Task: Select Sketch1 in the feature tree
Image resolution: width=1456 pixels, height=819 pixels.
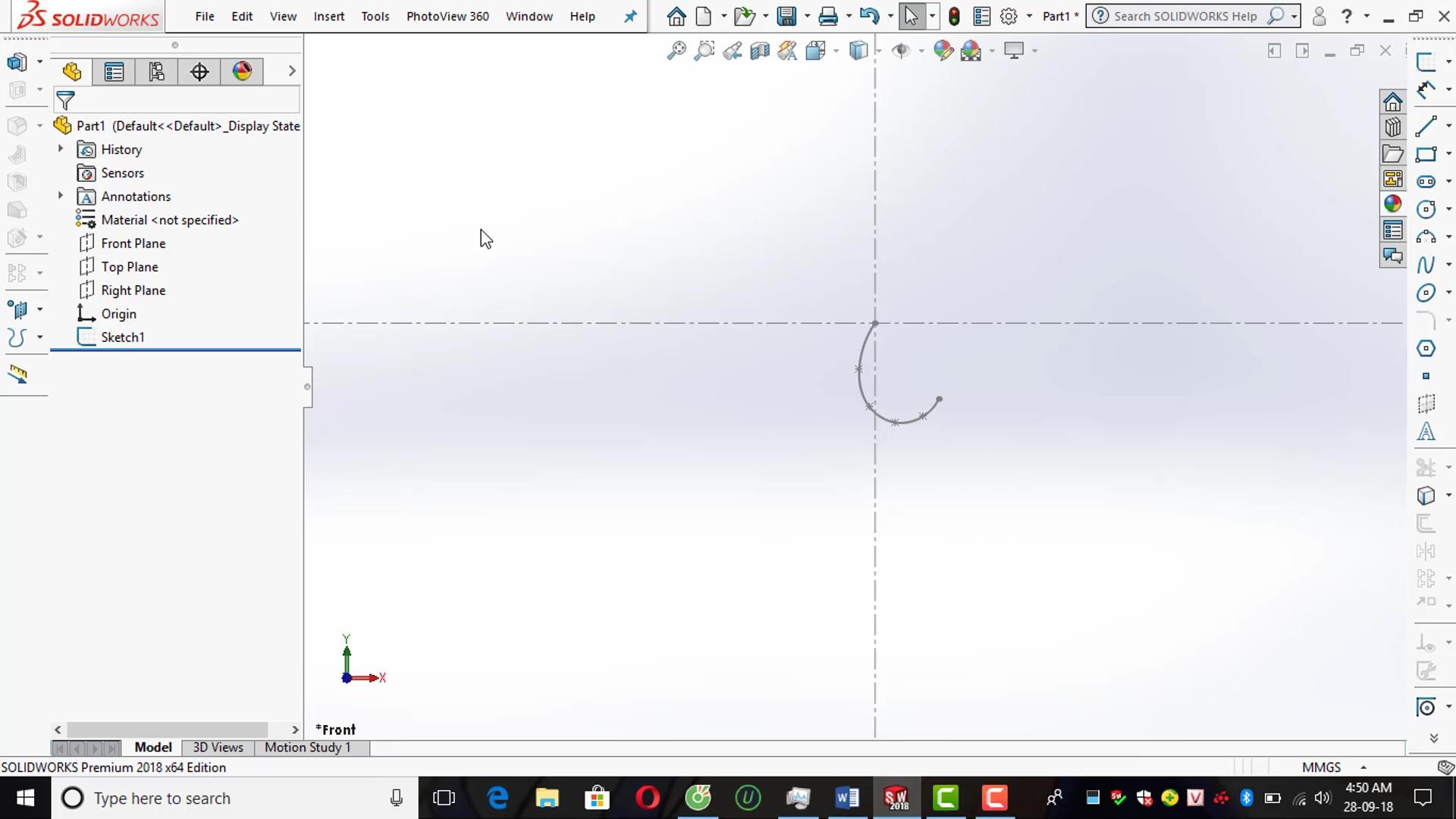Action: pyautogui.click(x=122, y=337)
